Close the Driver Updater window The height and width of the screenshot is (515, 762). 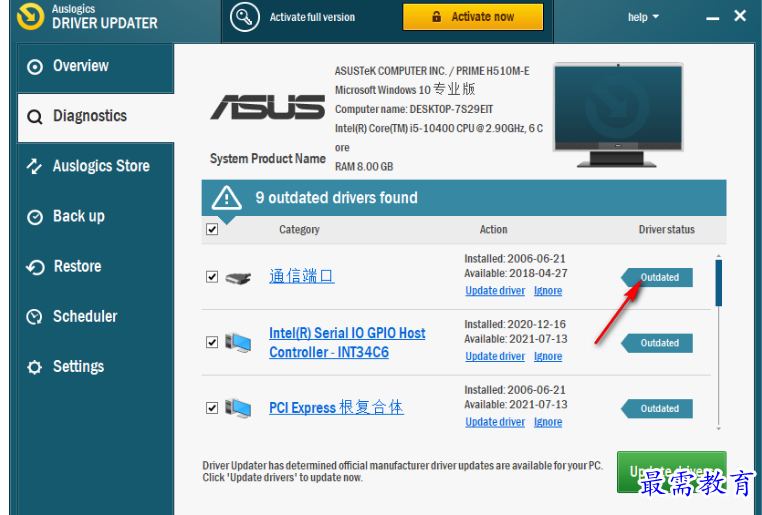(x=740, y=16)
